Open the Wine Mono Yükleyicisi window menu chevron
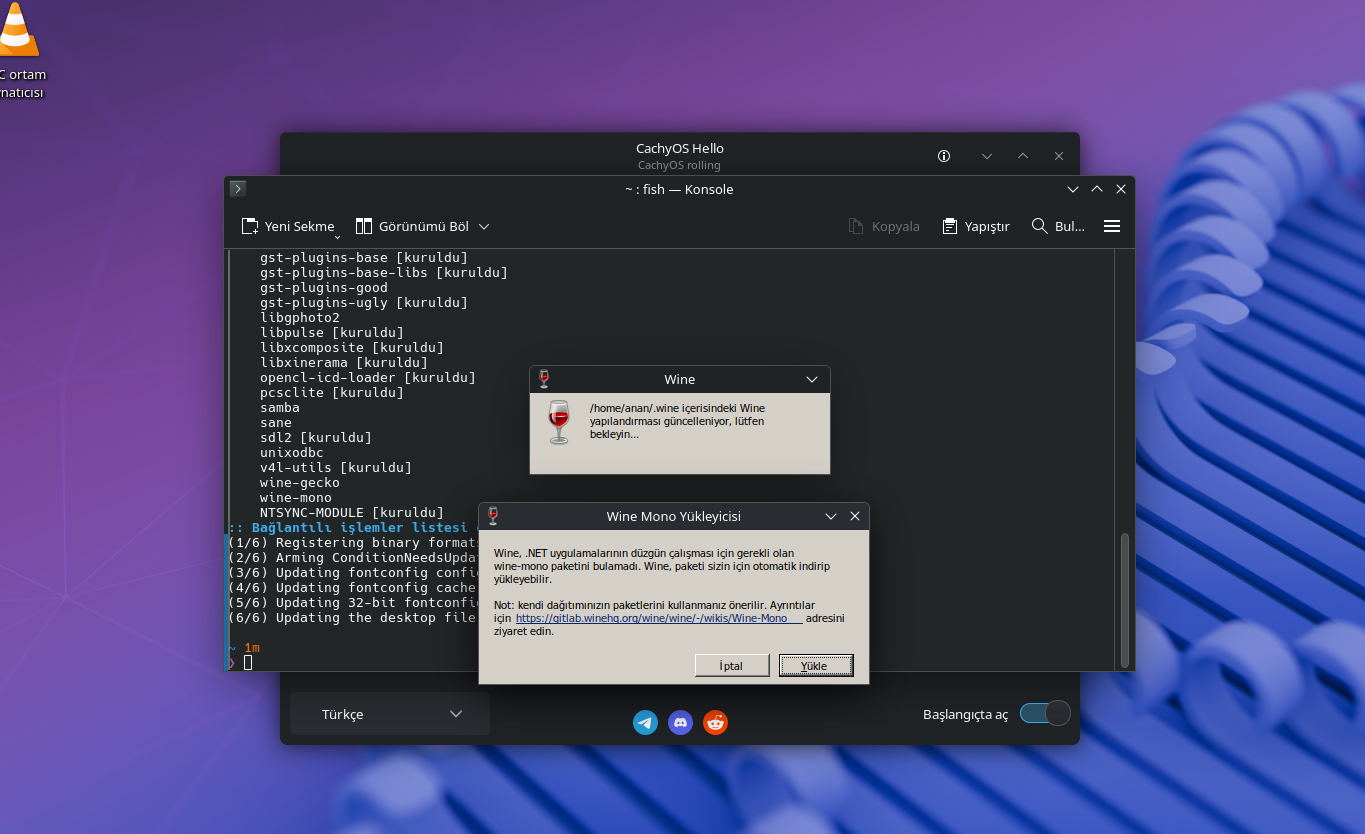 [831, 516]
